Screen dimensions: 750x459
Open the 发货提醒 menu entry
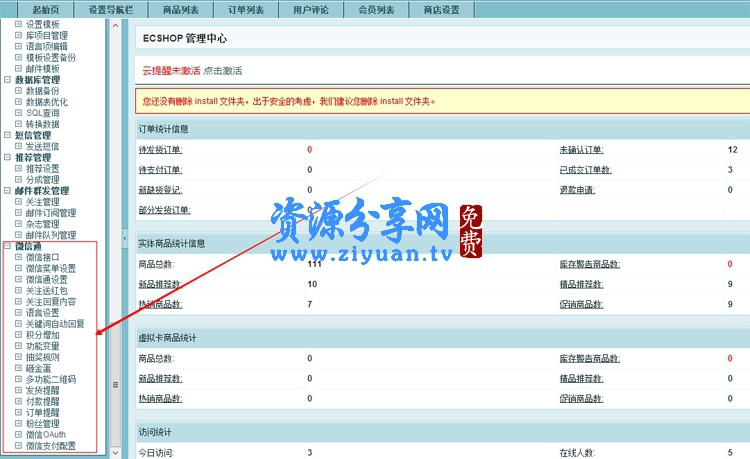pos(43,390)
